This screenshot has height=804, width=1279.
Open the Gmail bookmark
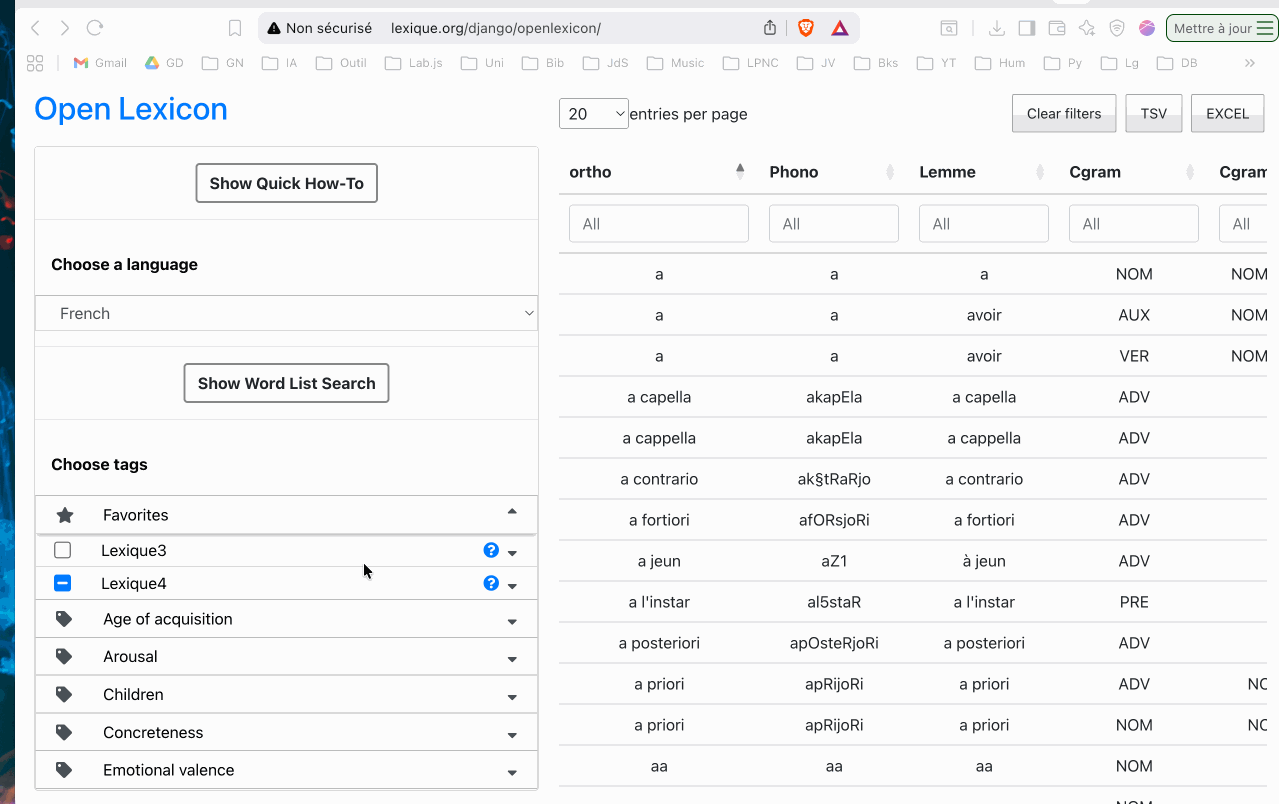click(x=100, y=63)
